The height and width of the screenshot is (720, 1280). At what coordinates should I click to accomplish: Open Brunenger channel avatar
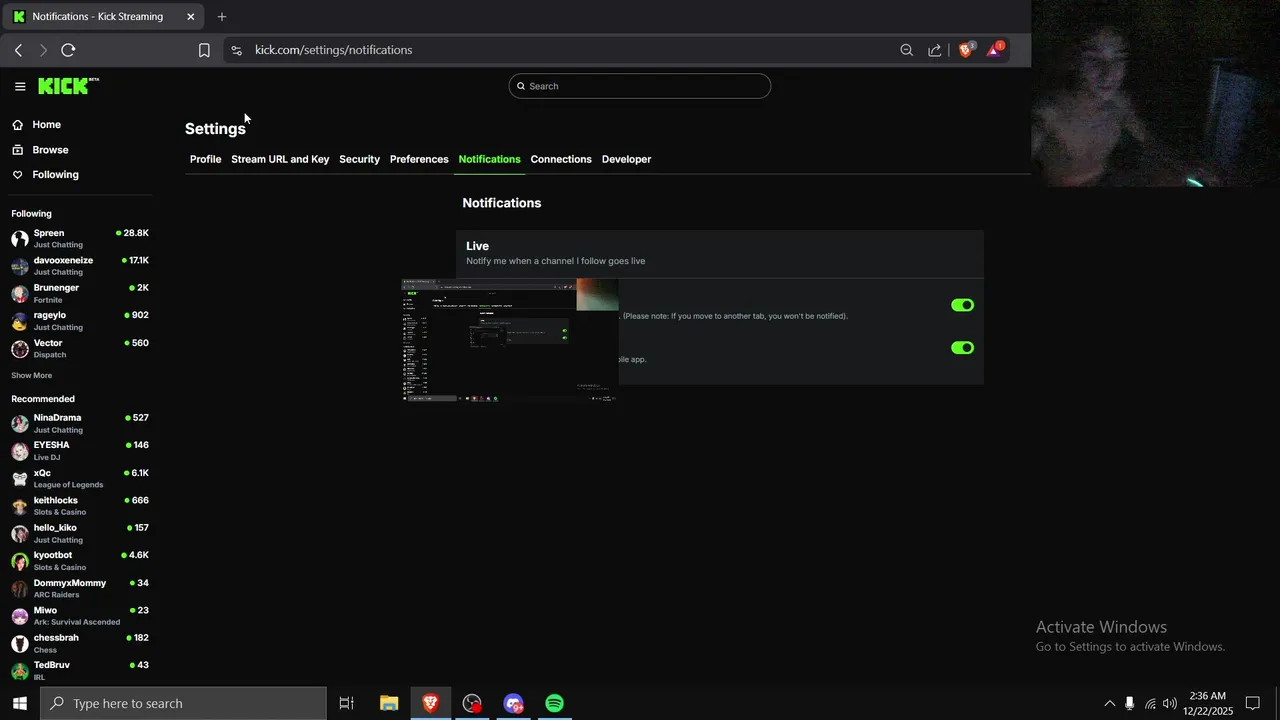tap(20, 293)
